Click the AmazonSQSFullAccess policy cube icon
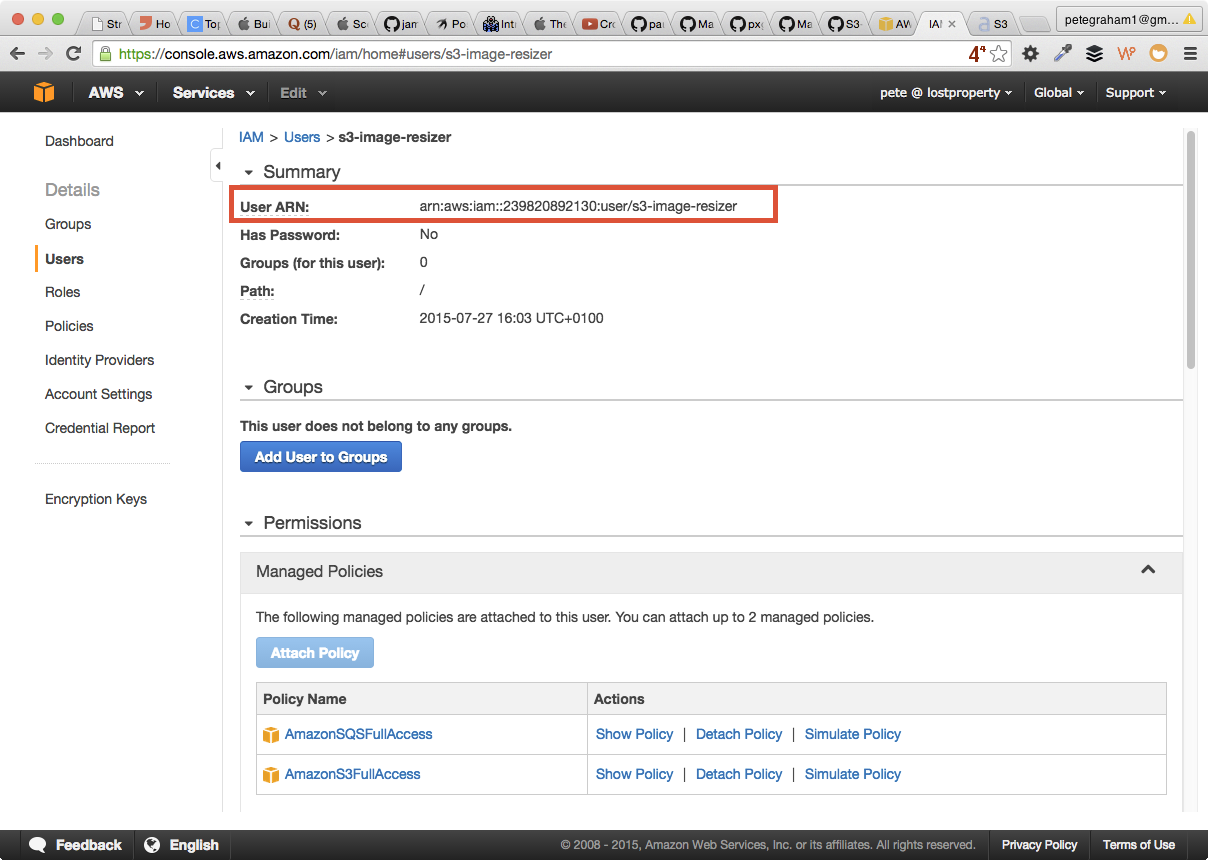The width and height of the screenshot is (1208, 860). click(271, 734)
